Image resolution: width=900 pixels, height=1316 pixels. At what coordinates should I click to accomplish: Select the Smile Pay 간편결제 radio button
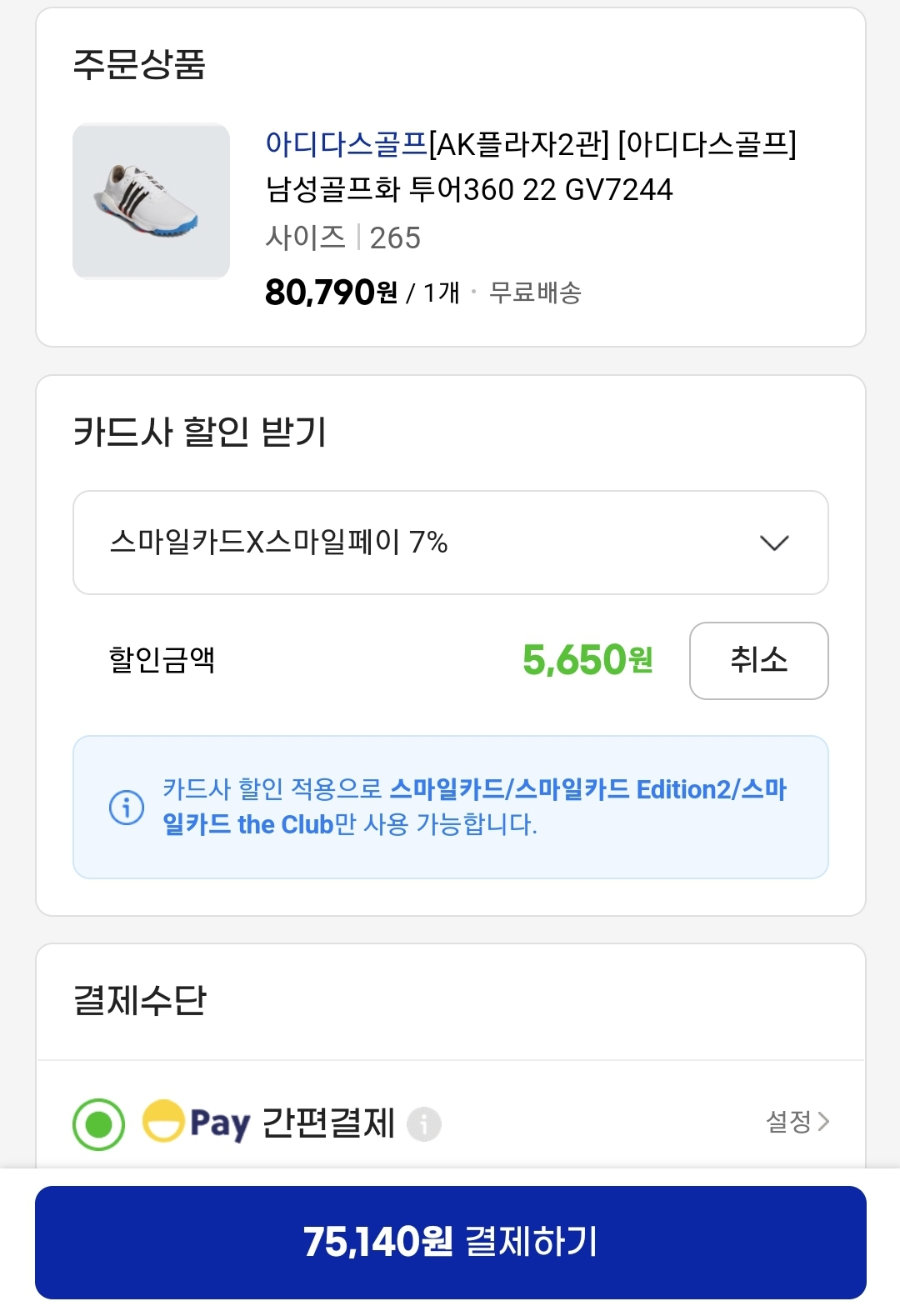99,1124
